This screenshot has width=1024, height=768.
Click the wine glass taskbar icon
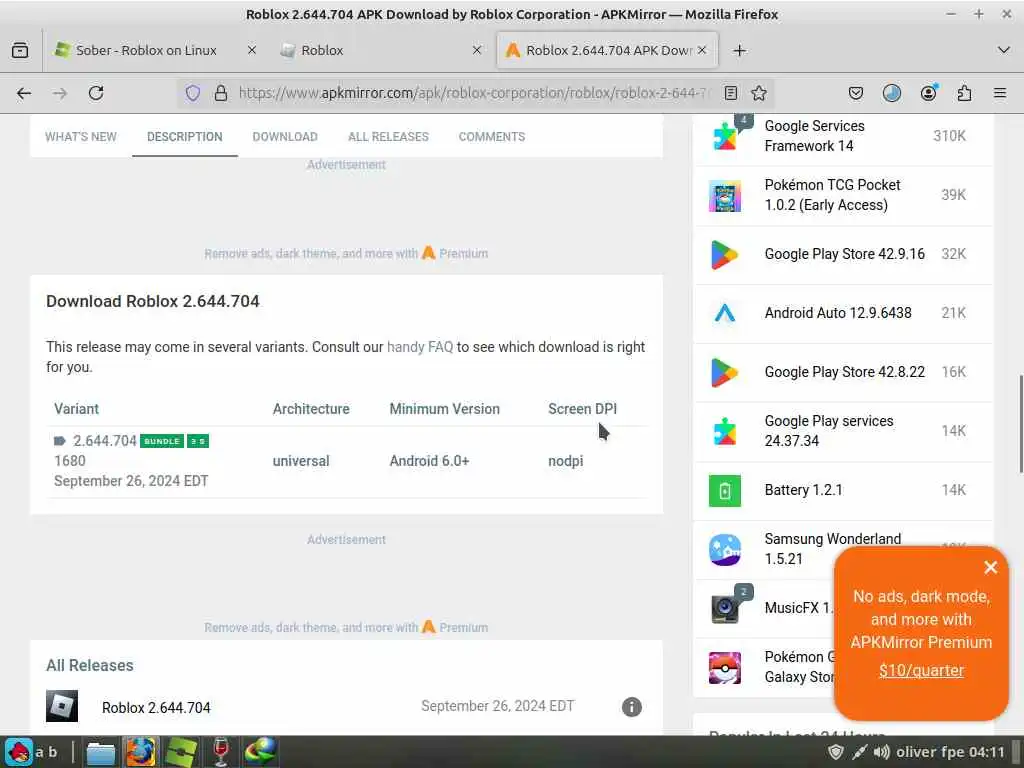point(221,752)
